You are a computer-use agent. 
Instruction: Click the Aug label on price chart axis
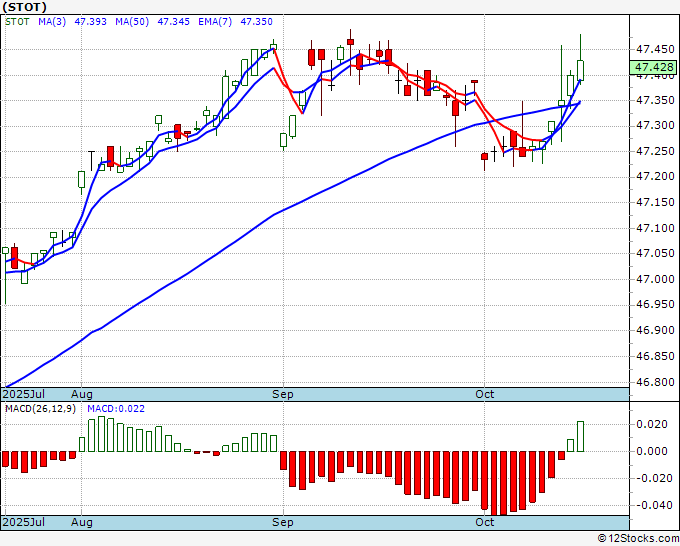tap(82, 394)
